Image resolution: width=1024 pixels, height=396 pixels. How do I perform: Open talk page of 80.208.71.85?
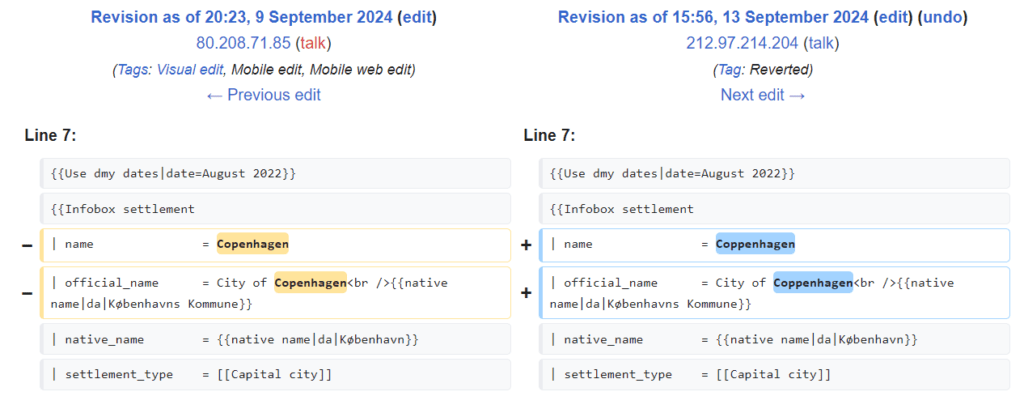point(315,43)
